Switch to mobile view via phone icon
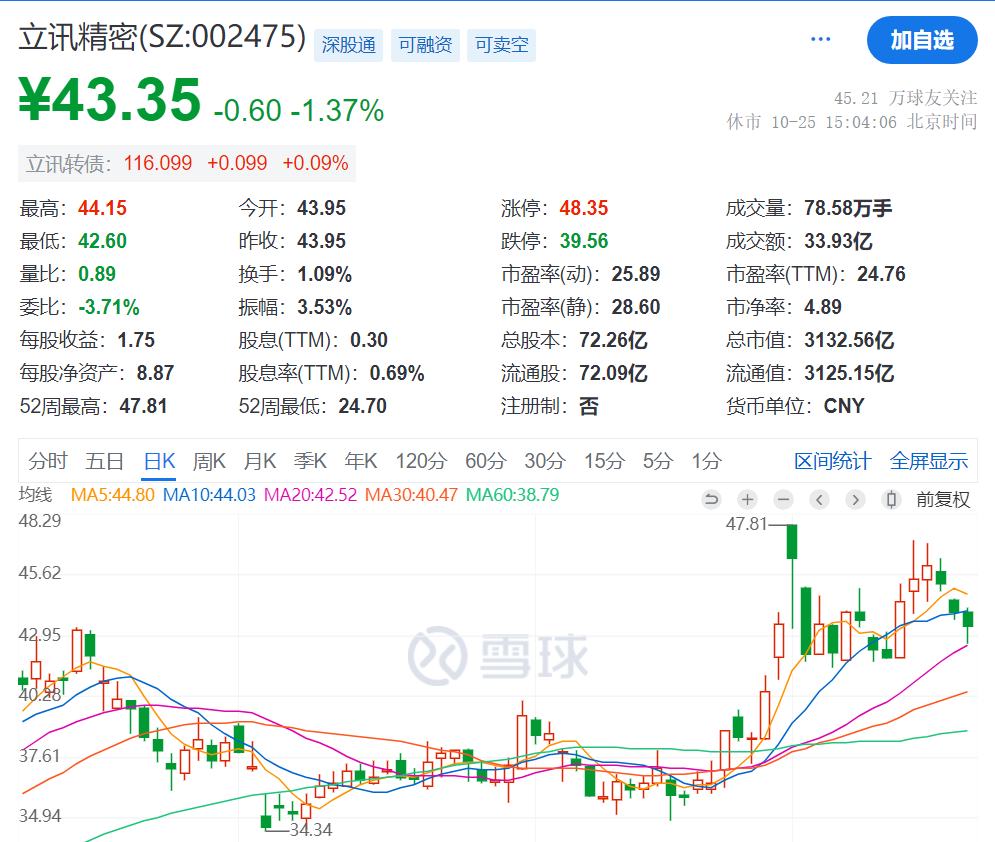 coord(890,499)
